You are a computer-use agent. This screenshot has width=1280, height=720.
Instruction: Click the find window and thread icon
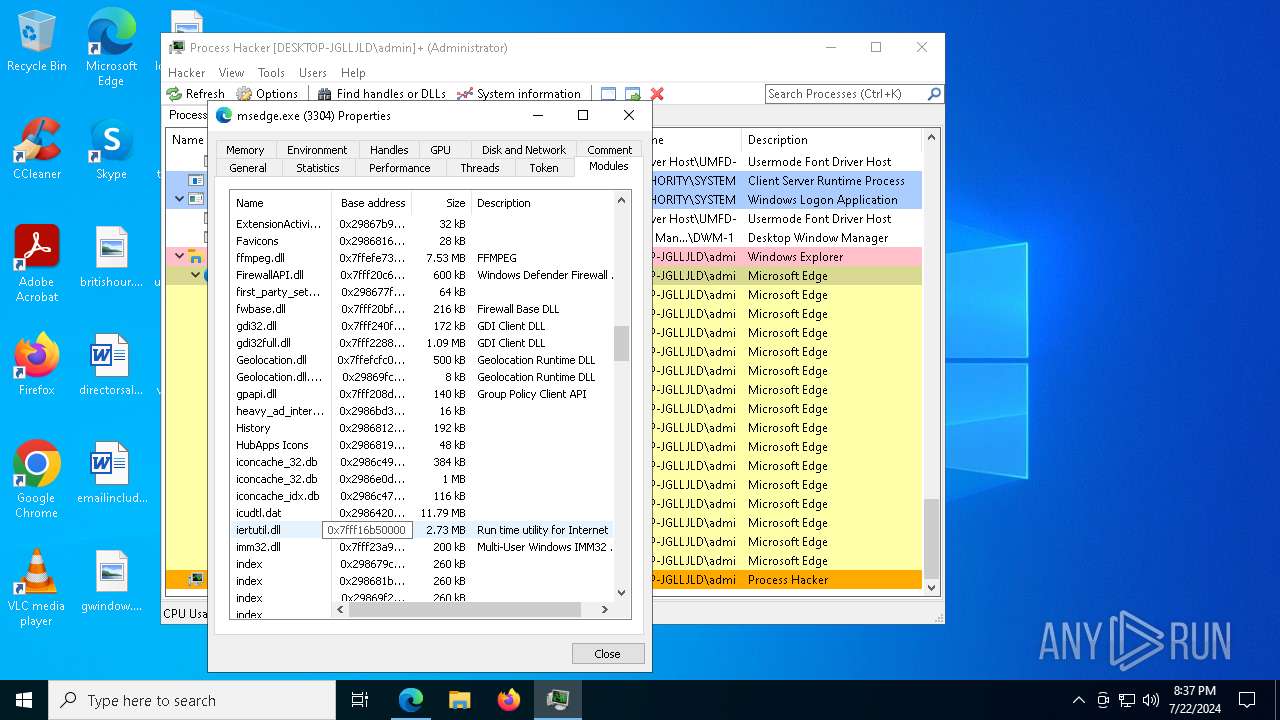coord(632,94)
